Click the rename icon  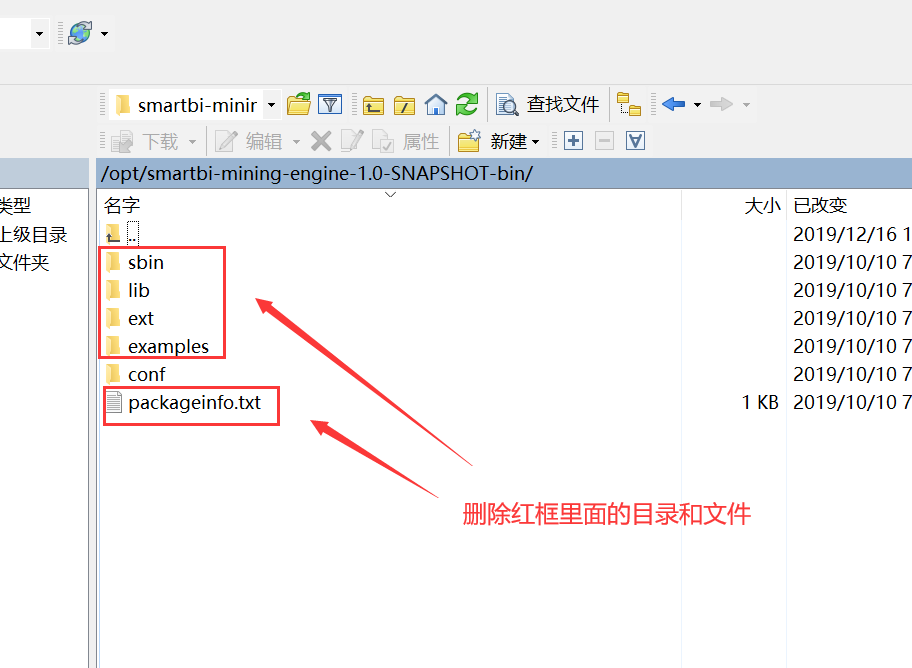click(x=352, y=141)
